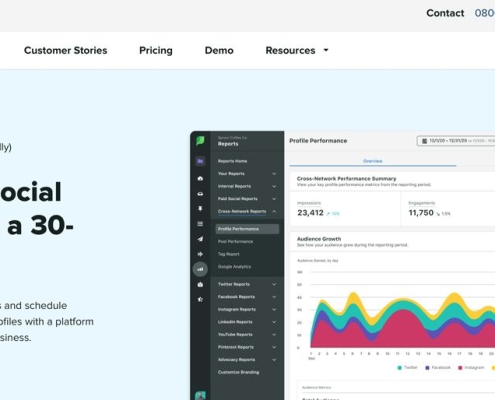Collapse the Cross-Network Reports chevron
This screenshot has height=400, width=495.
[274, 211]
